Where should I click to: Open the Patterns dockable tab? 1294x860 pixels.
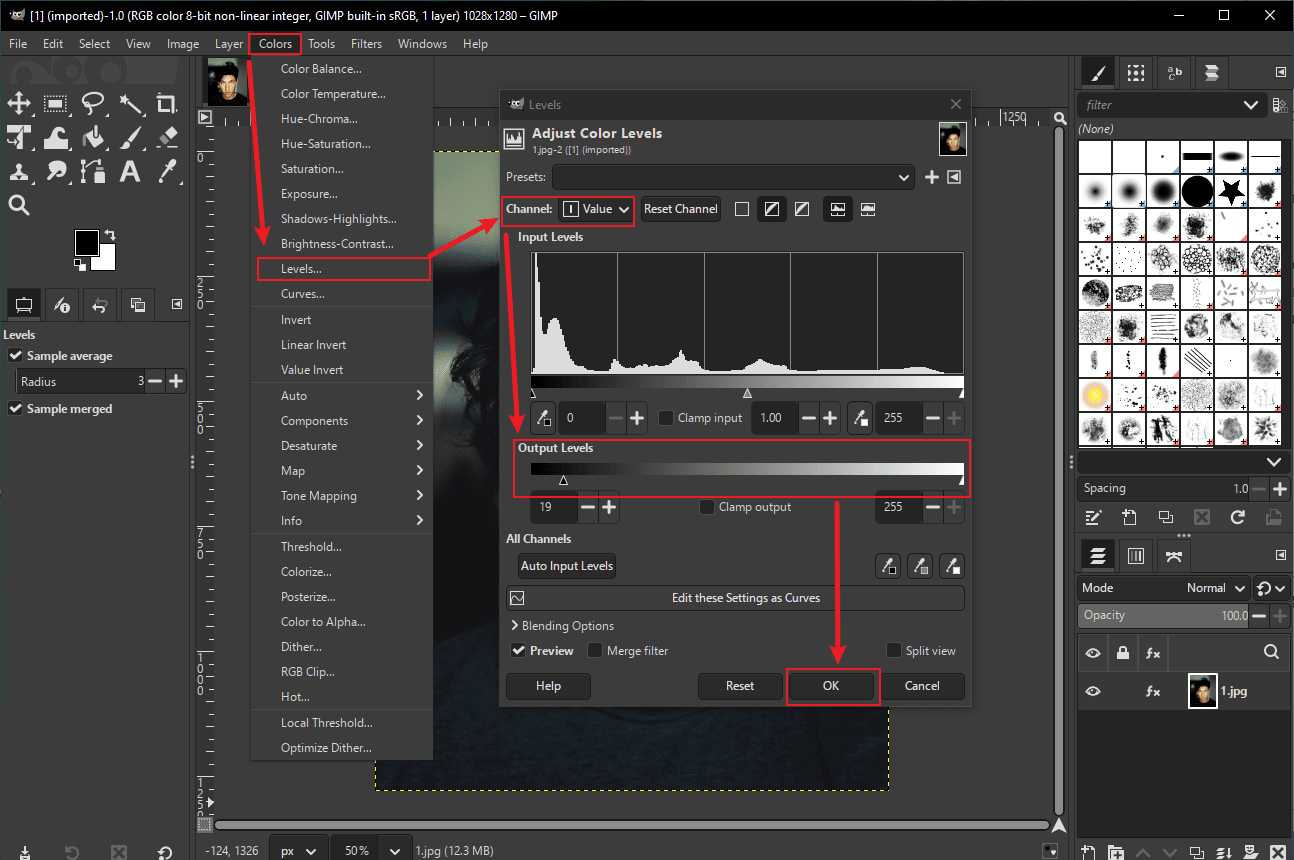(x=1135, y=72)
